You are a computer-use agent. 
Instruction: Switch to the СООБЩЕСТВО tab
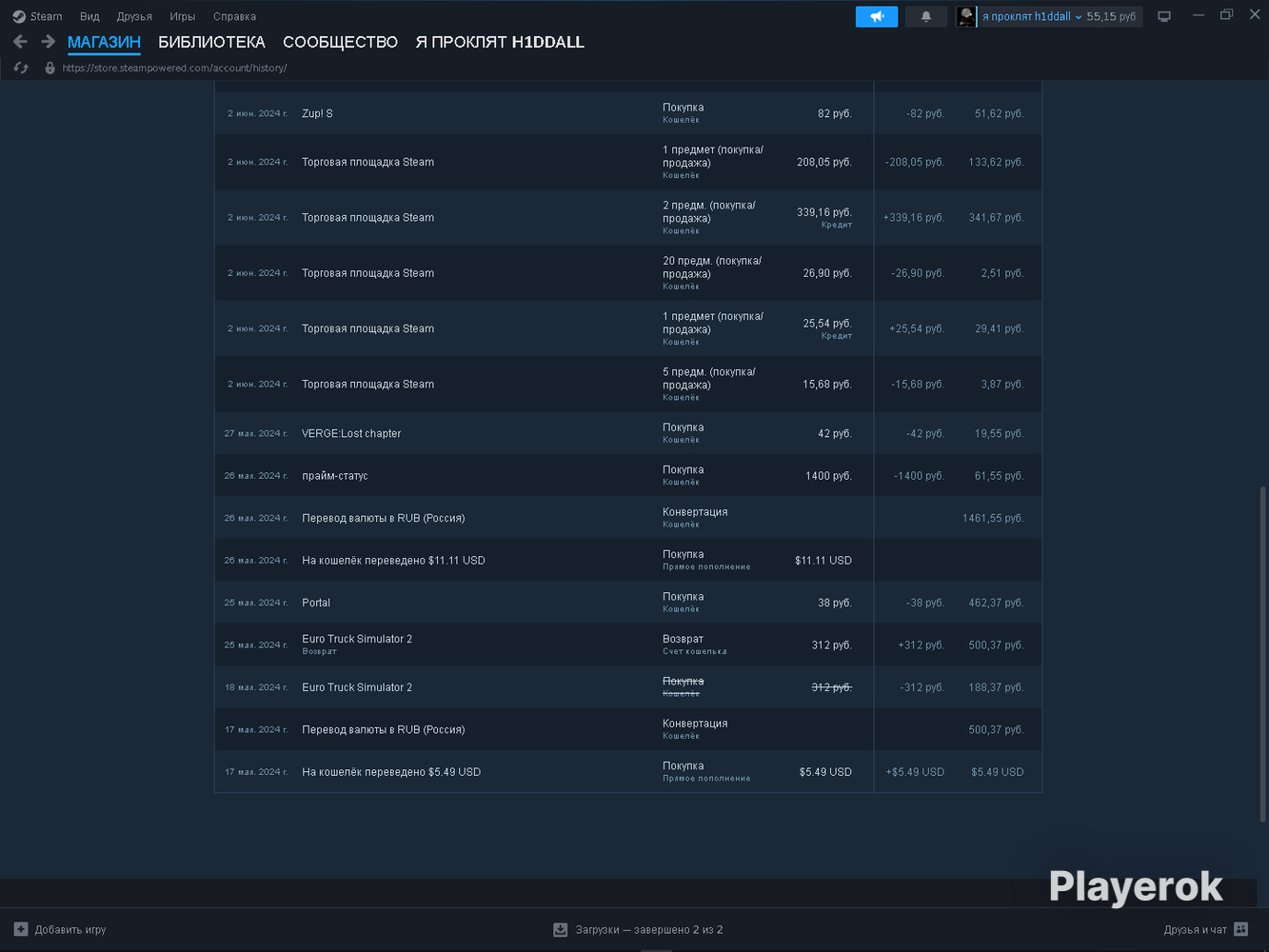[x=340, y=42]
